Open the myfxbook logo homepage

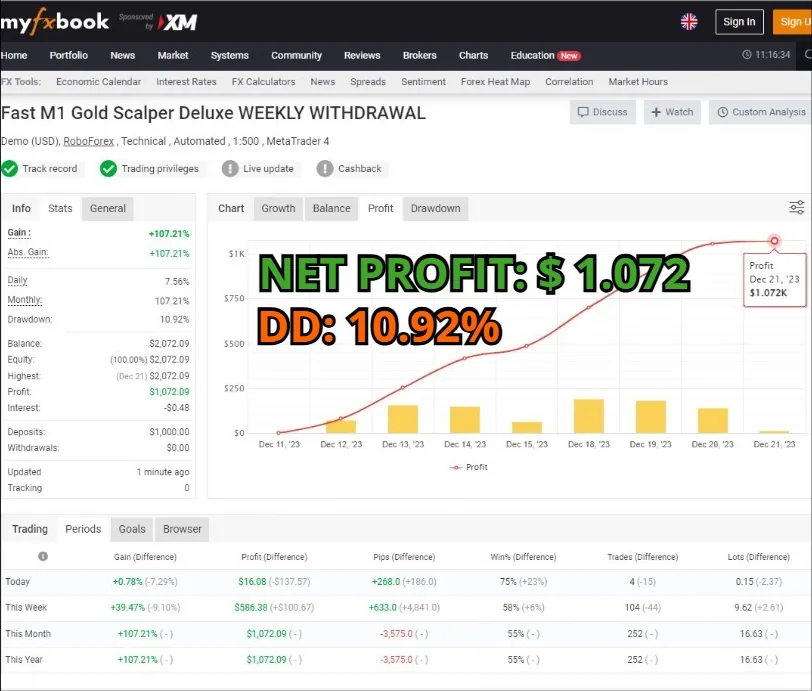coord(54,22)
